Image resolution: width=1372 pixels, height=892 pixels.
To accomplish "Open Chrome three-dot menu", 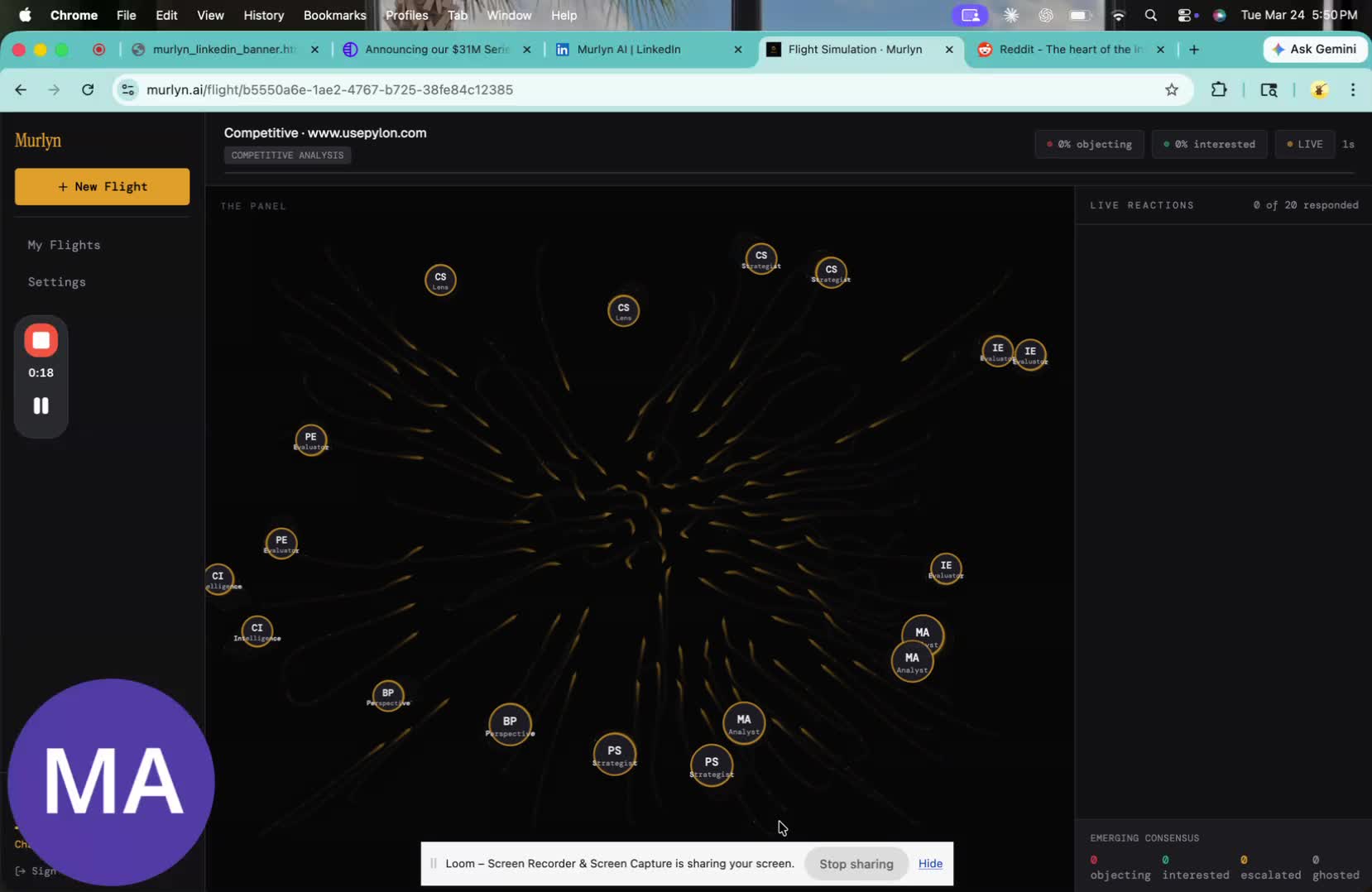I will coord(1353,90).
